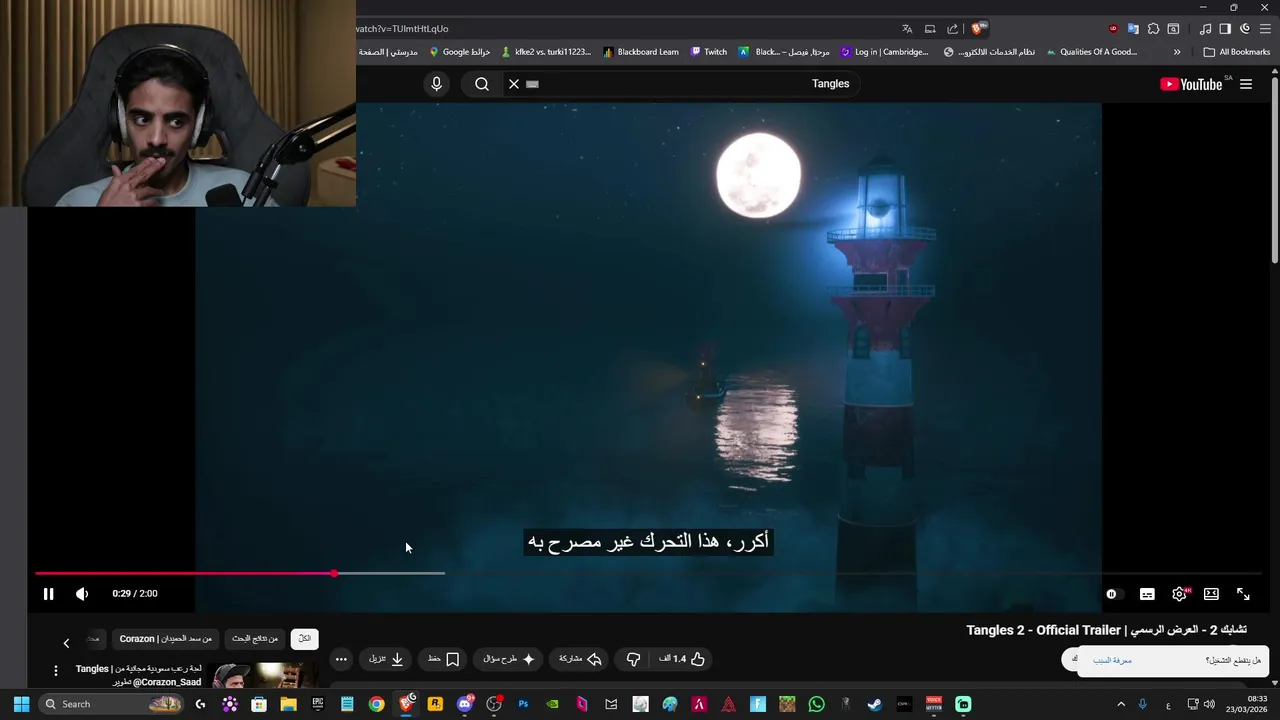This screenshot has width=1280, height=720.
Task: Open the browser main hamburger menu
Action: click(x=1265, y=29)
